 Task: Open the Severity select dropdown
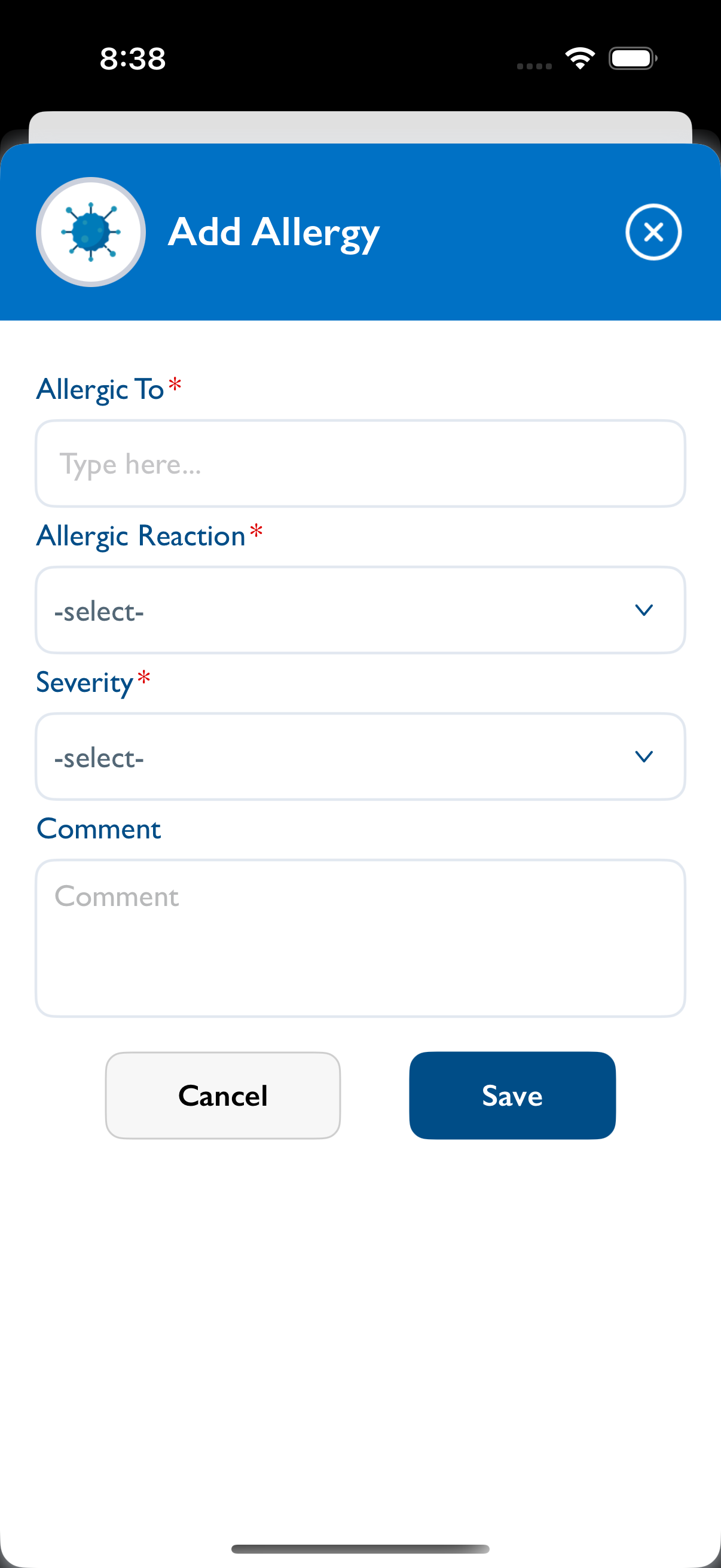(341, 756)
